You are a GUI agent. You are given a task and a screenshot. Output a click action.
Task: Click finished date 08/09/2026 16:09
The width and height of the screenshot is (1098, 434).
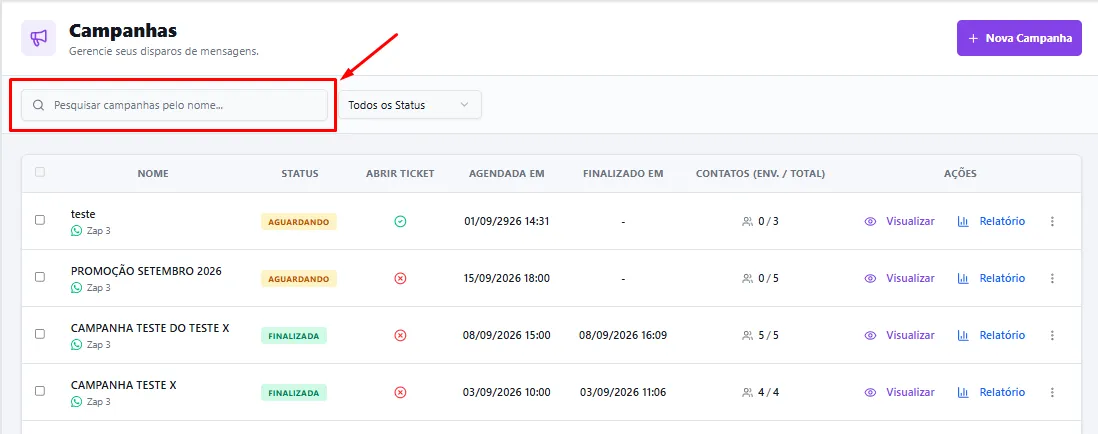[623, 335]
